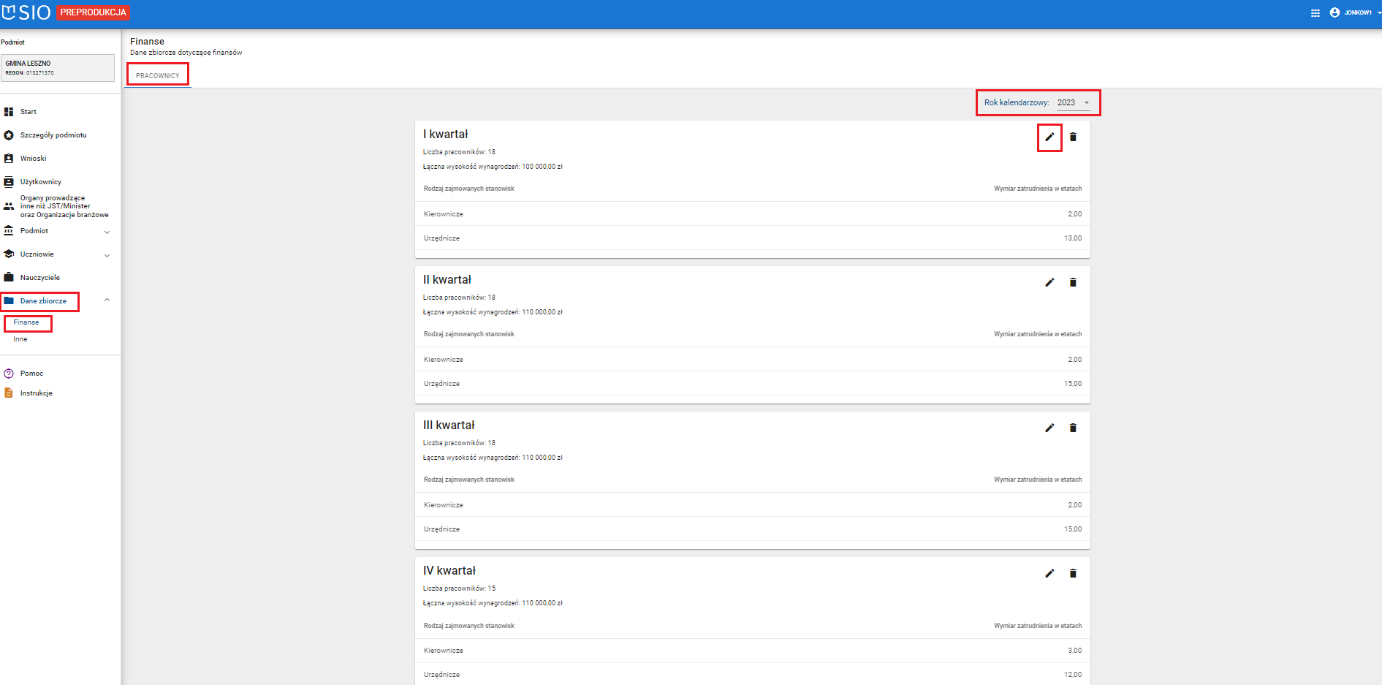Switch to the Pracownicy tab

[x=157, y=75]
